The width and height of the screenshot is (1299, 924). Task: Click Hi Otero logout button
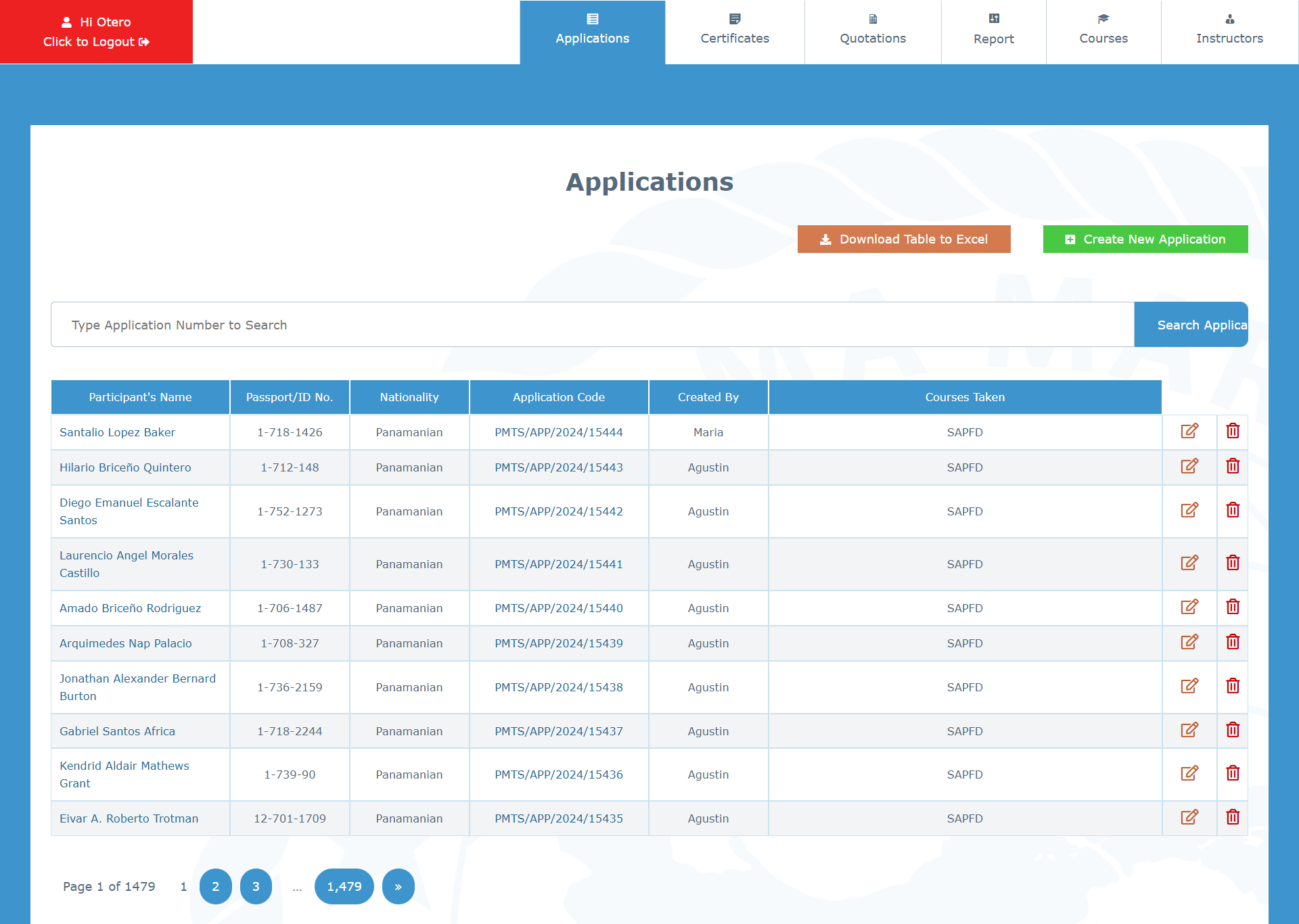point(96,32)
